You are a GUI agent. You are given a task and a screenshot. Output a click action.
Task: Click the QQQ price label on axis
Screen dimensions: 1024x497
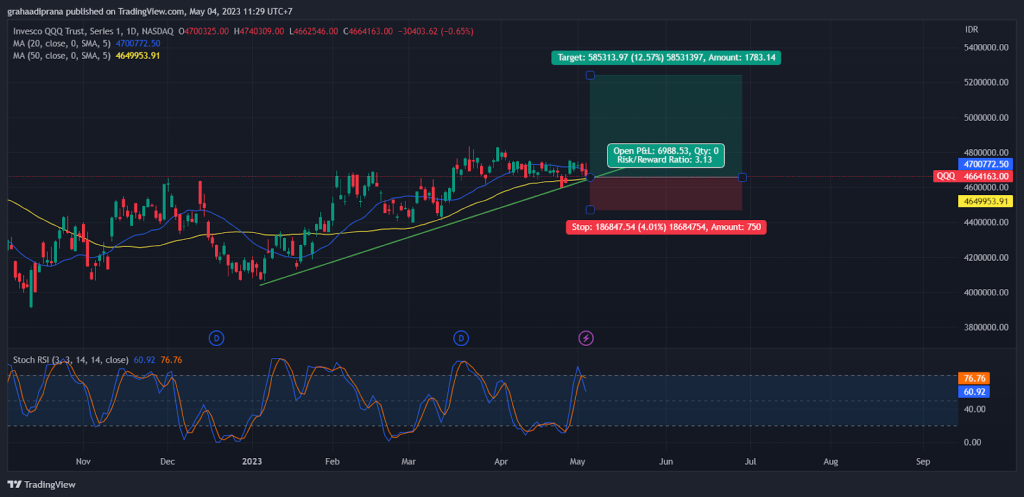[x=975, y=176]
